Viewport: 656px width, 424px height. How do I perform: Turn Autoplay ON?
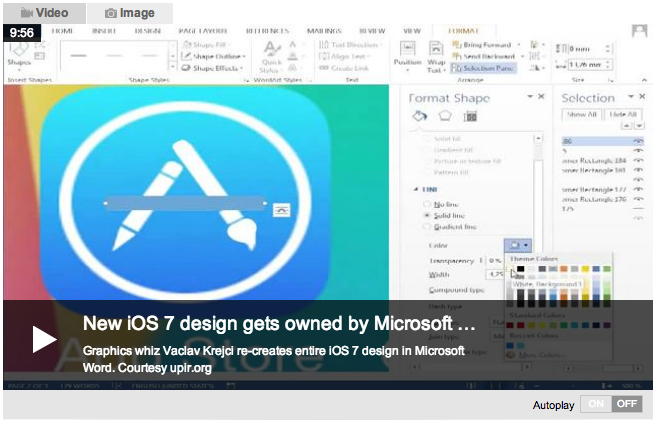click(x=596, y=404)
